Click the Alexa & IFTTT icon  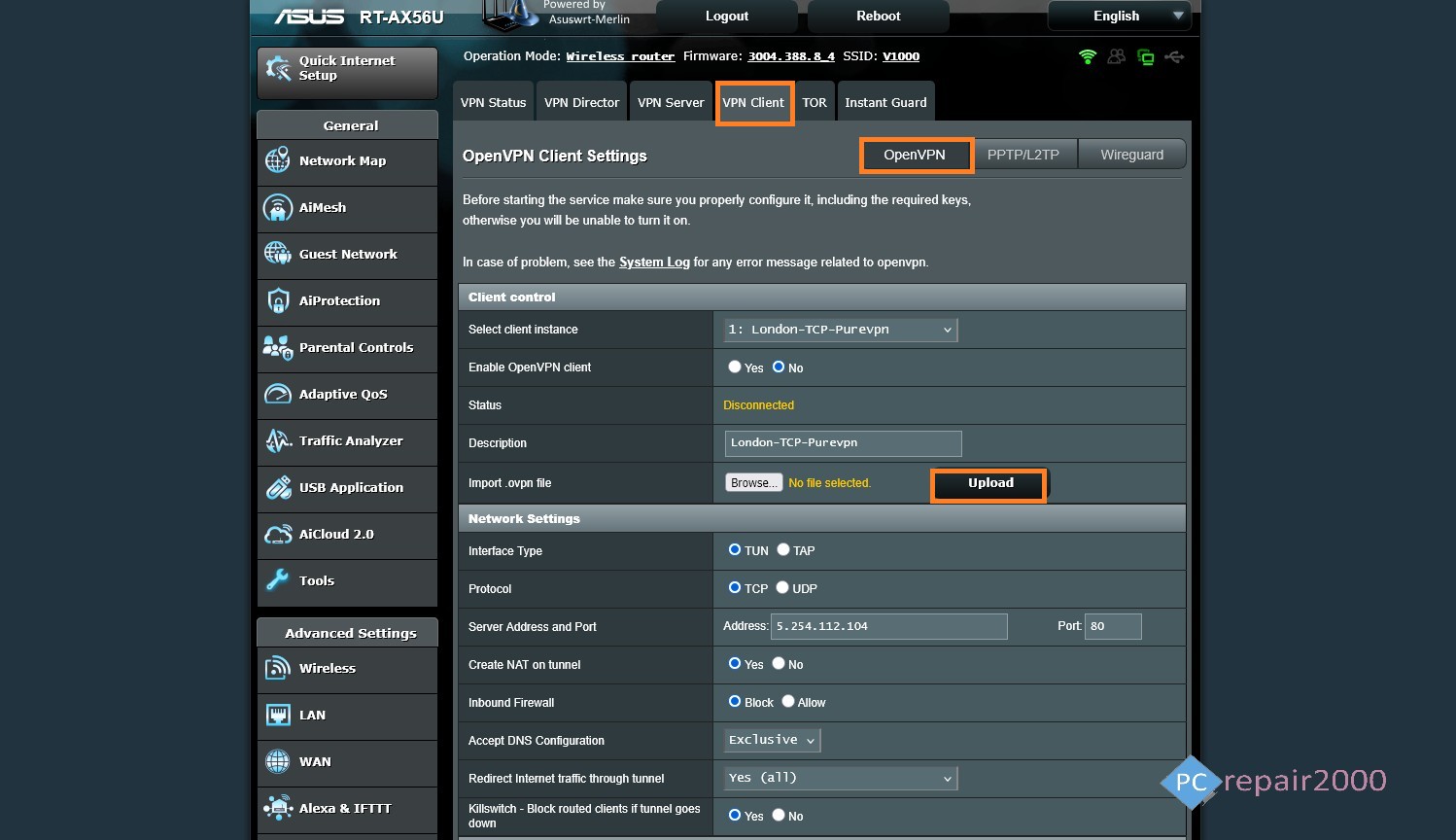(x=278, y=808)
